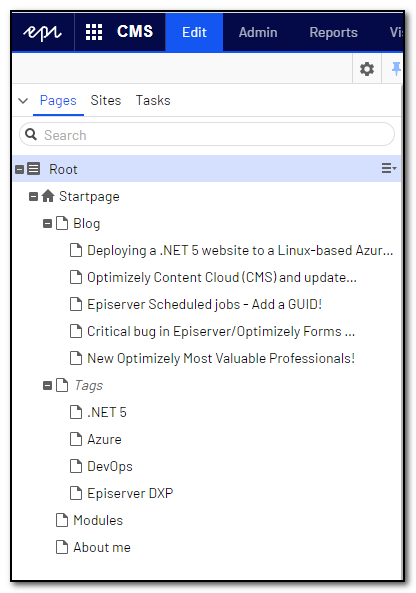
Task: Select the DevOps tag page
Action: (x=110, y=467)
